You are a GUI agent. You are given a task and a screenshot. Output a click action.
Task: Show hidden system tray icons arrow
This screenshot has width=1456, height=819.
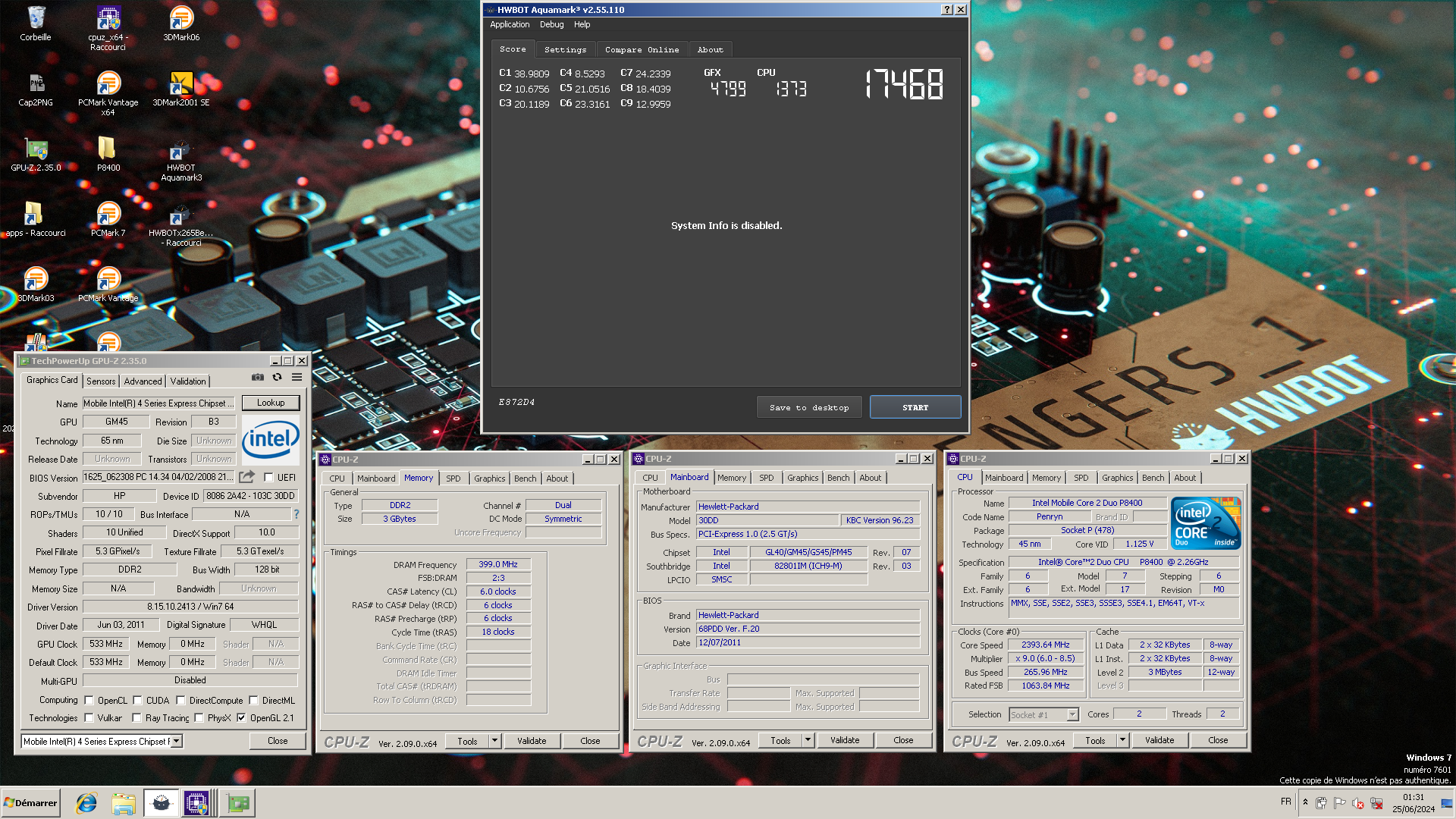(x=1305, y=802)
